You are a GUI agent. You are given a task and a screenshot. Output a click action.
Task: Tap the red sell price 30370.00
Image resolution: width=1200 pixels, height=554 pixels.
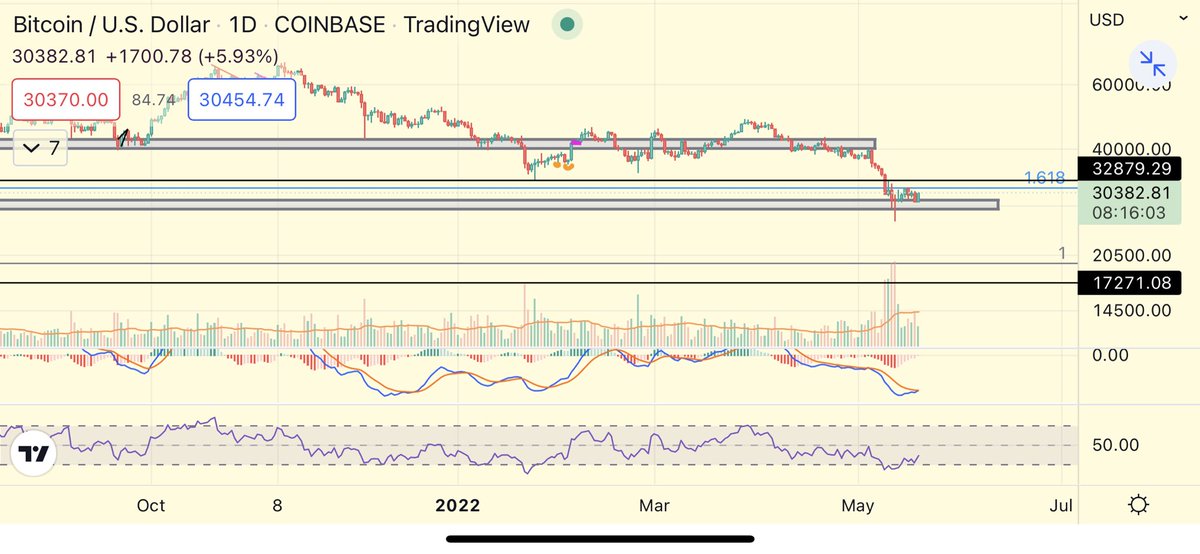pyautogui.click(x=66, y=99)
